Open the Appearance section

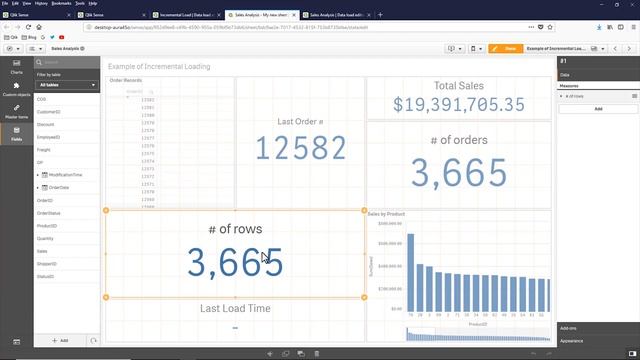click(x=598, y=341)
